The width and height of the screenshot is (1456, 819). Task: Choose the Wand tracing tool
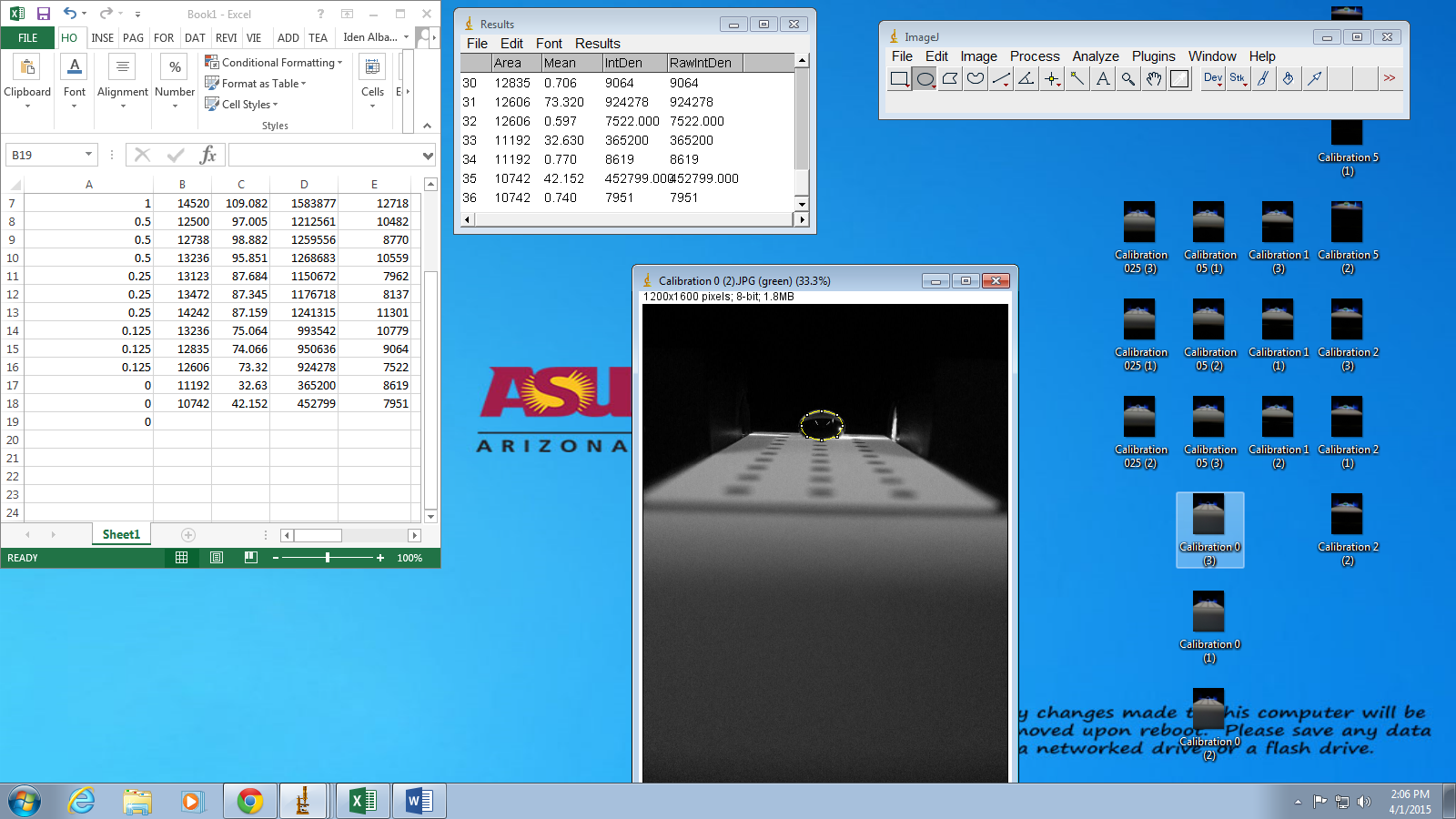(1077, 79)
